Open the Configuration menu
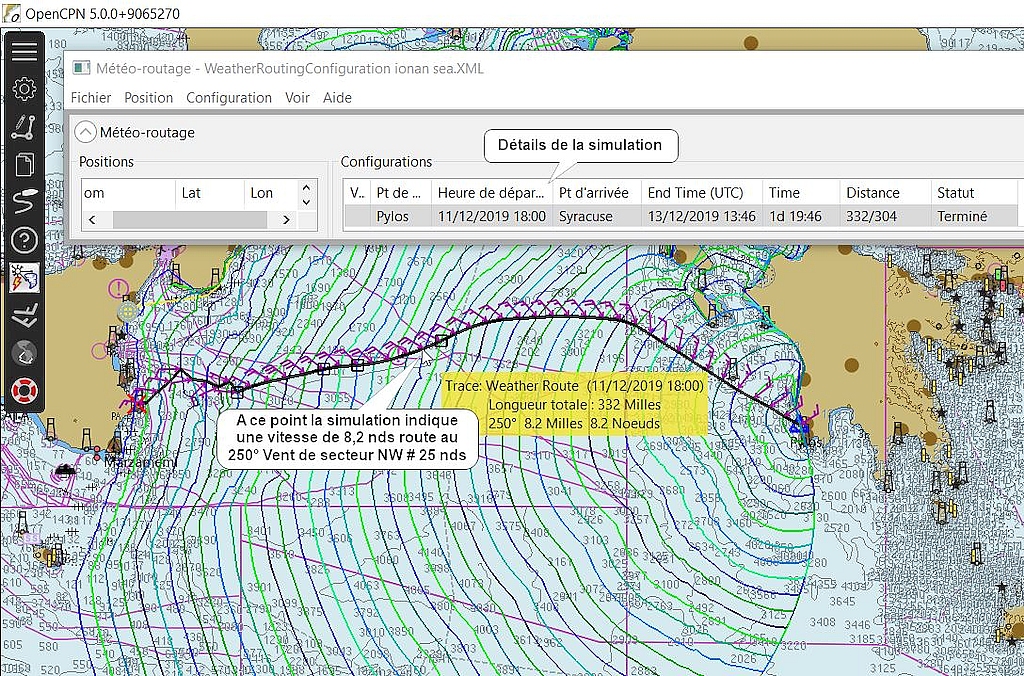 229,98
